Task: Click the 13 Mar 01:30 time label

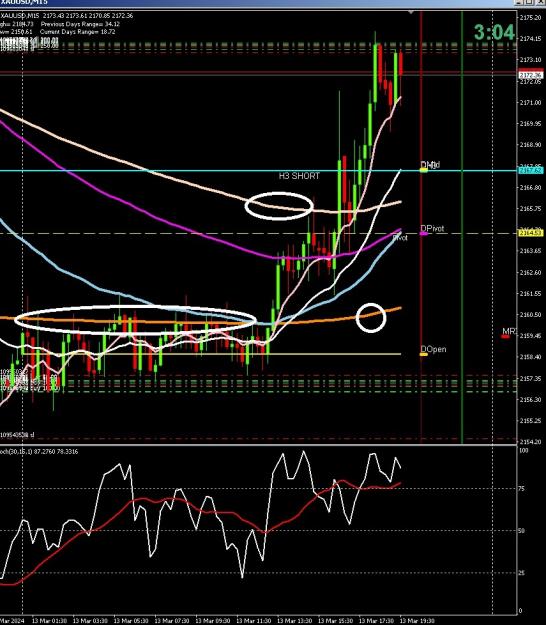Action: (49, 621)
